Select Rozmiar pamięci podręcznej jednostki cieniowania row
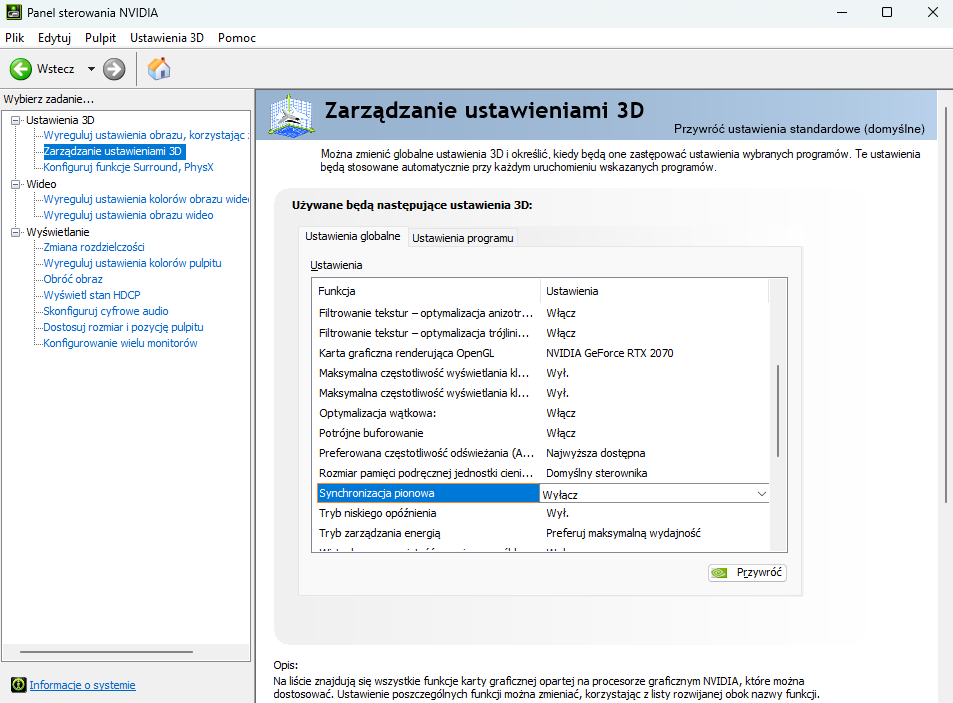The image size is (953, 703). [543, 473]
